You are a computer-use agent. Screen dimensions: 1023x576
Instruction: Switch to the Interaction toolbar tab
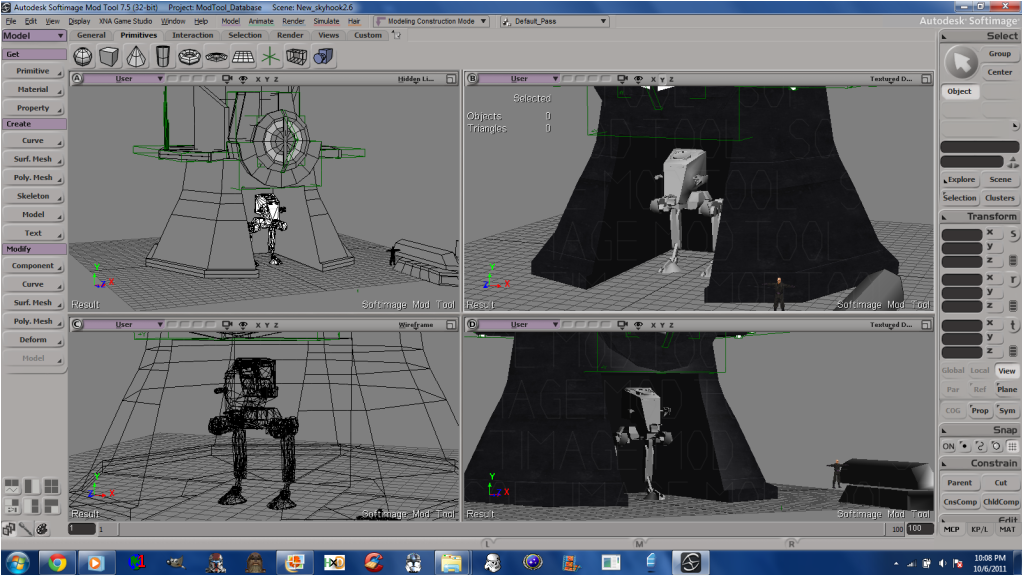tap(192, 35)
